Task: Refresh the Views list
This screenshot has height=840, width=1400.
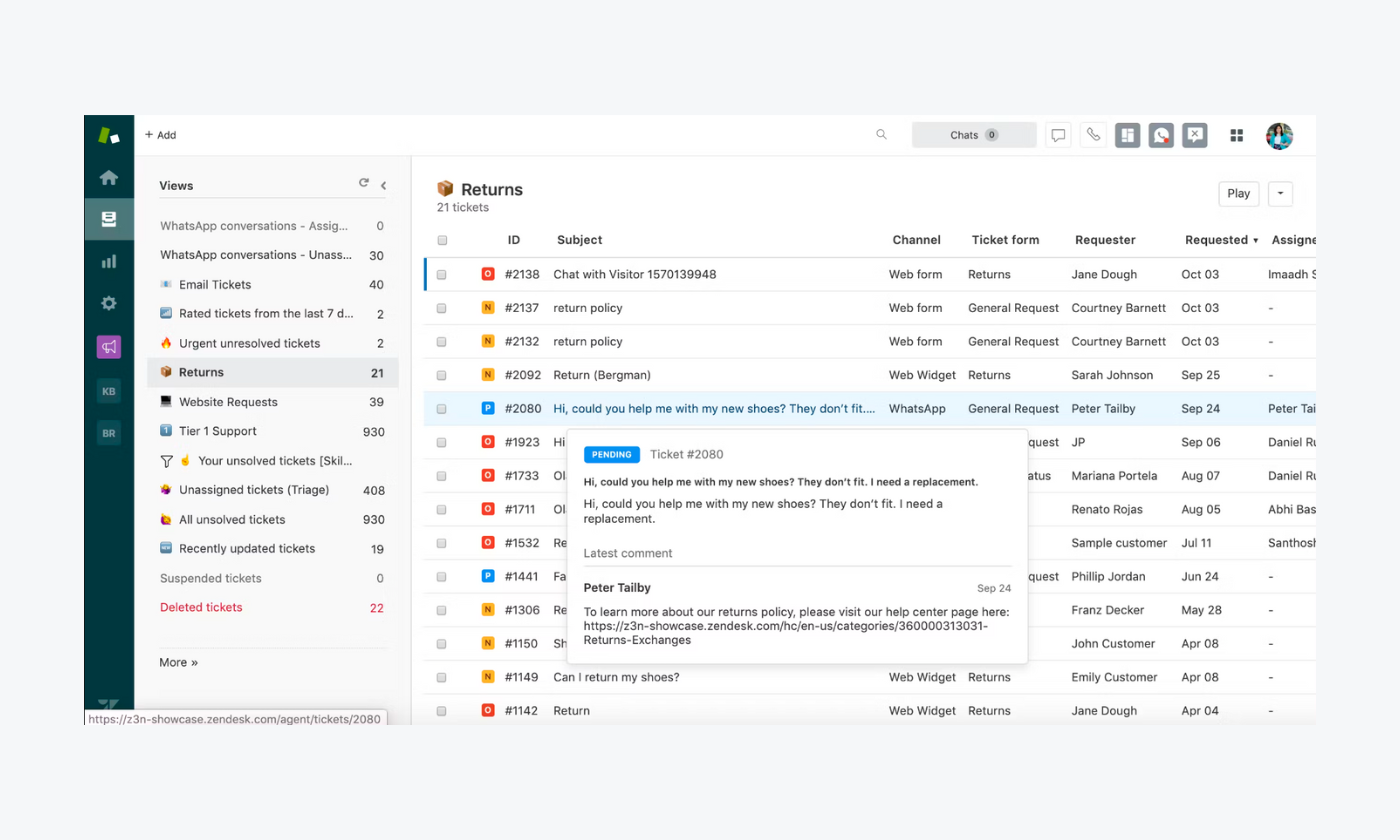Action: pyautogui.click(x=364, y=184)
